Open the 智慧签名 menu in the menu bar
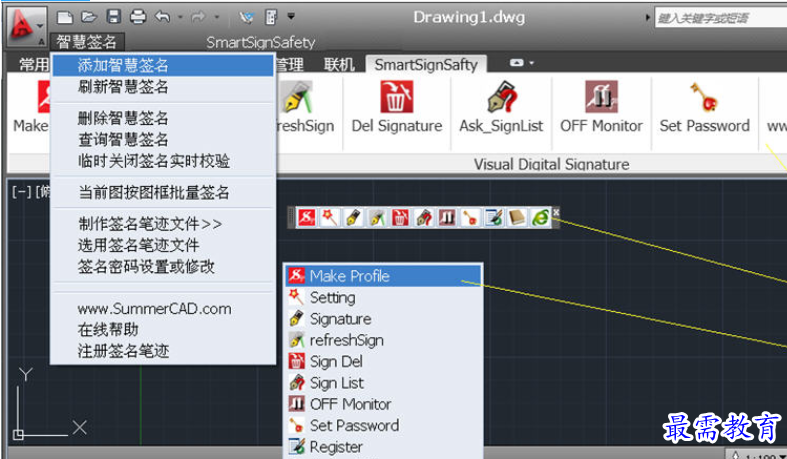787x459 pixels. click(x=86, y=42)
